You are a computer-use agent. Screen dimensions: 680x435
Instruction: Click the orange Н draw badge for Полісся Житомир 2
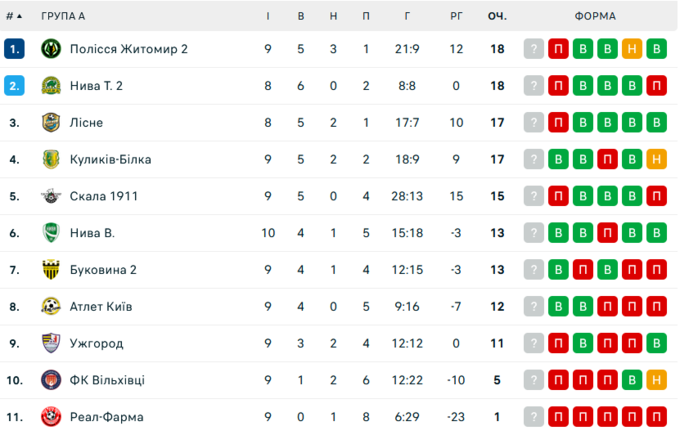[632, 49]
